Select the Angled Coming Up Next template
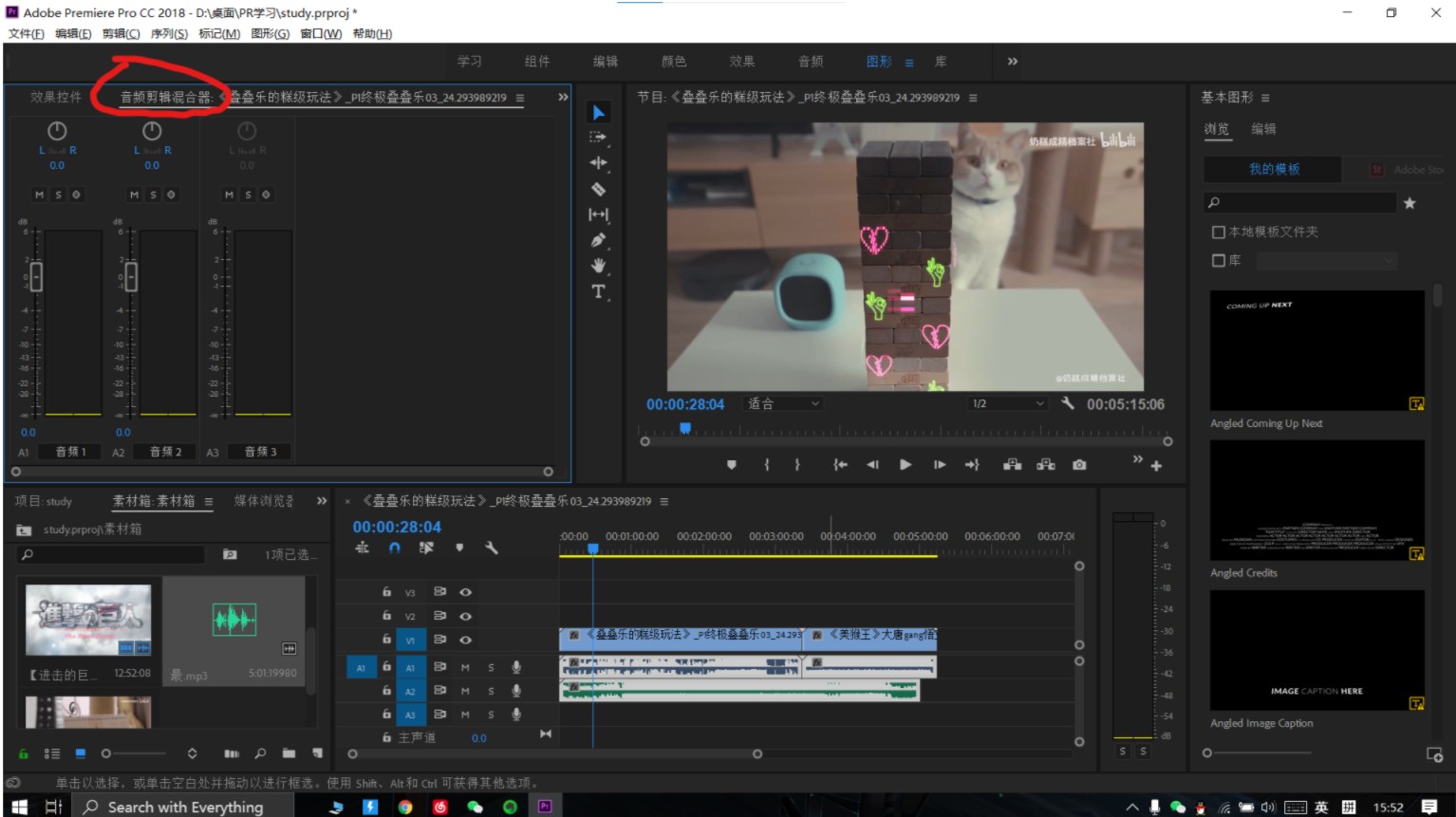1456x817 pixels. pyautogui.click(x=1317, y=351)
